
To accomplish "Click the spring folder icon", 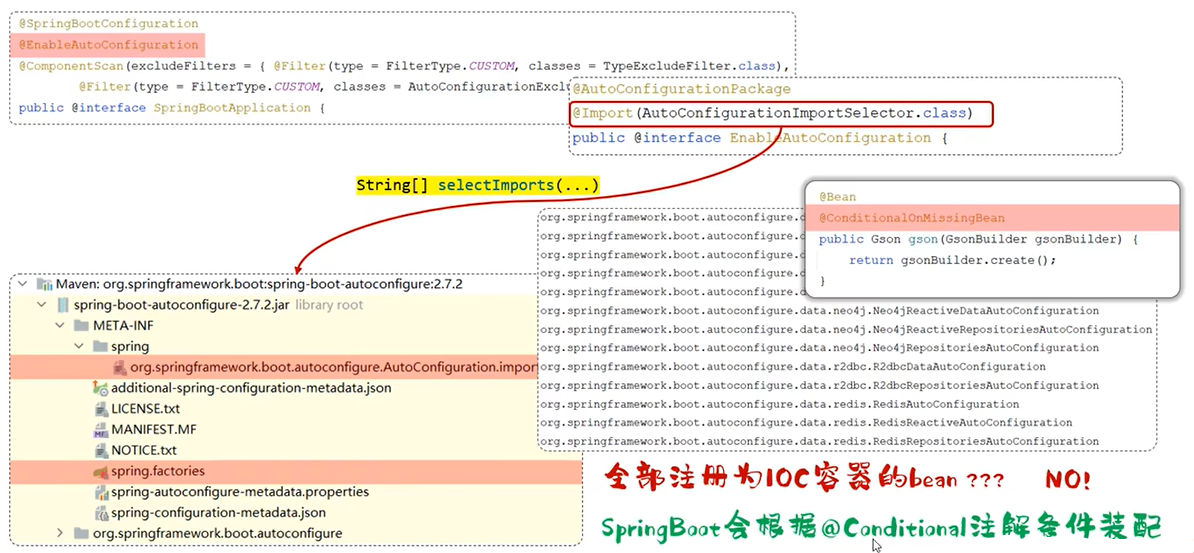I will pyautogui.click(x=100, y=347).
